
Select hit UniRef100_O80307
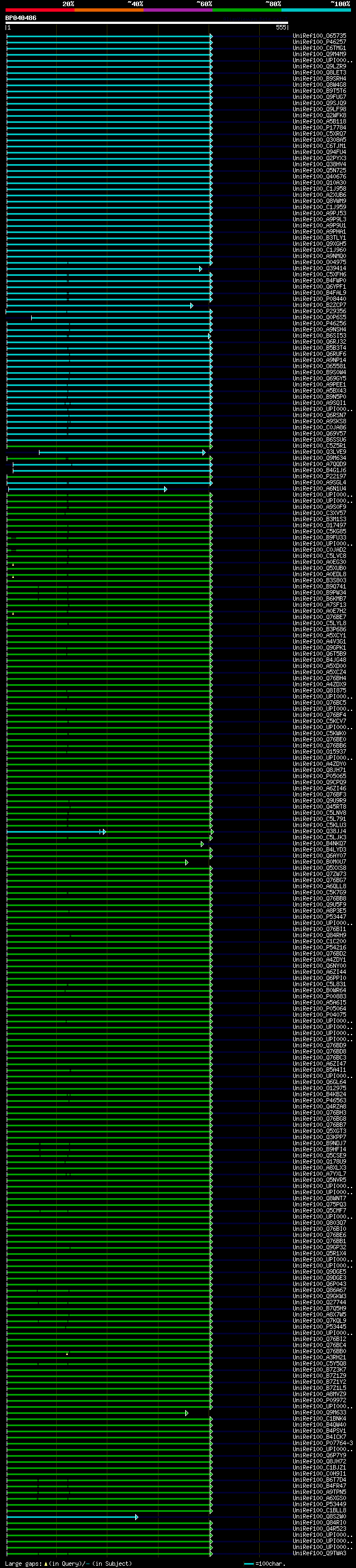coord(319,1223)
